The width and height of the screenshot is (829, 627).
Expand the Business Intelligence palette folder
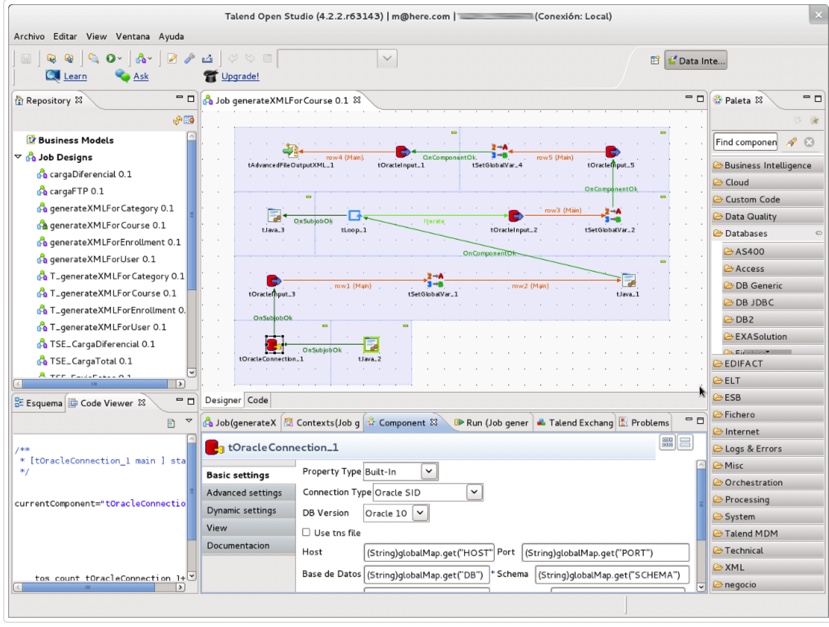pyautogui.click(x=767, y=165)
